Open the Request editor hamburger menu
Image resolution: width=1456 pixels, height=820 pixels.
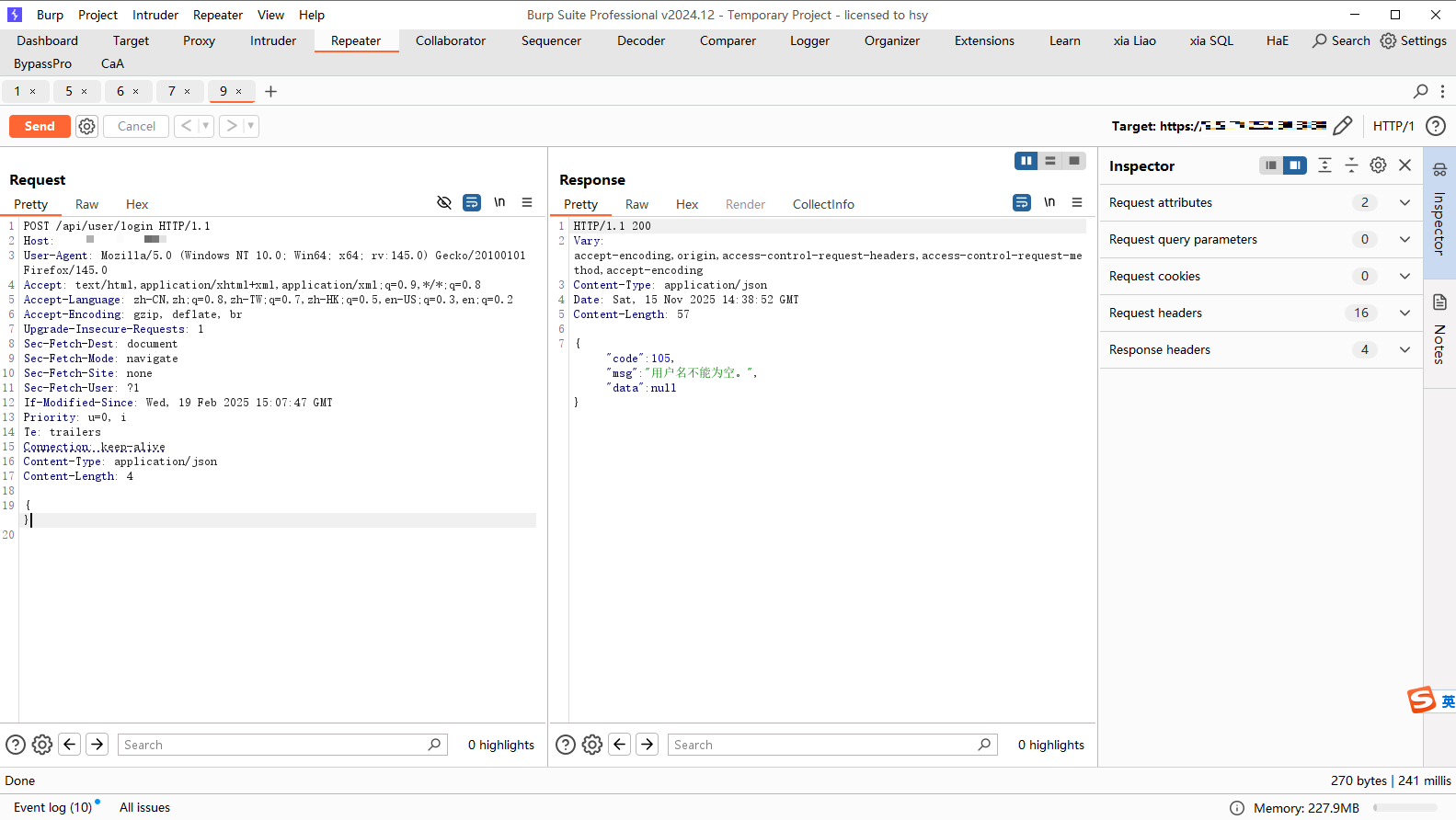point(527,202)
